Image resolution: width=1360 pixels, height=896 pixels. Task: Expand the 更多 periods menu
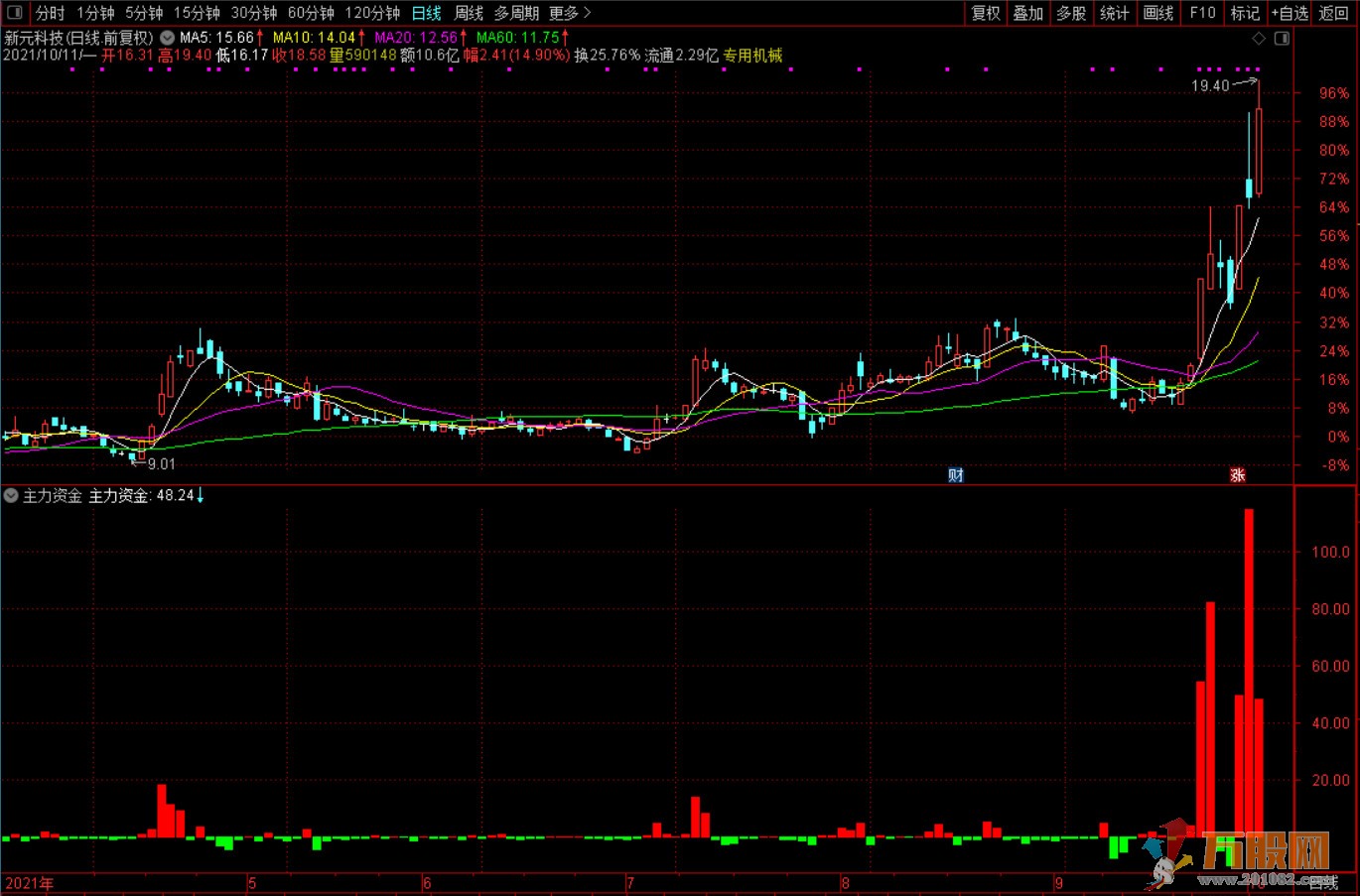[x=570, y=13]
